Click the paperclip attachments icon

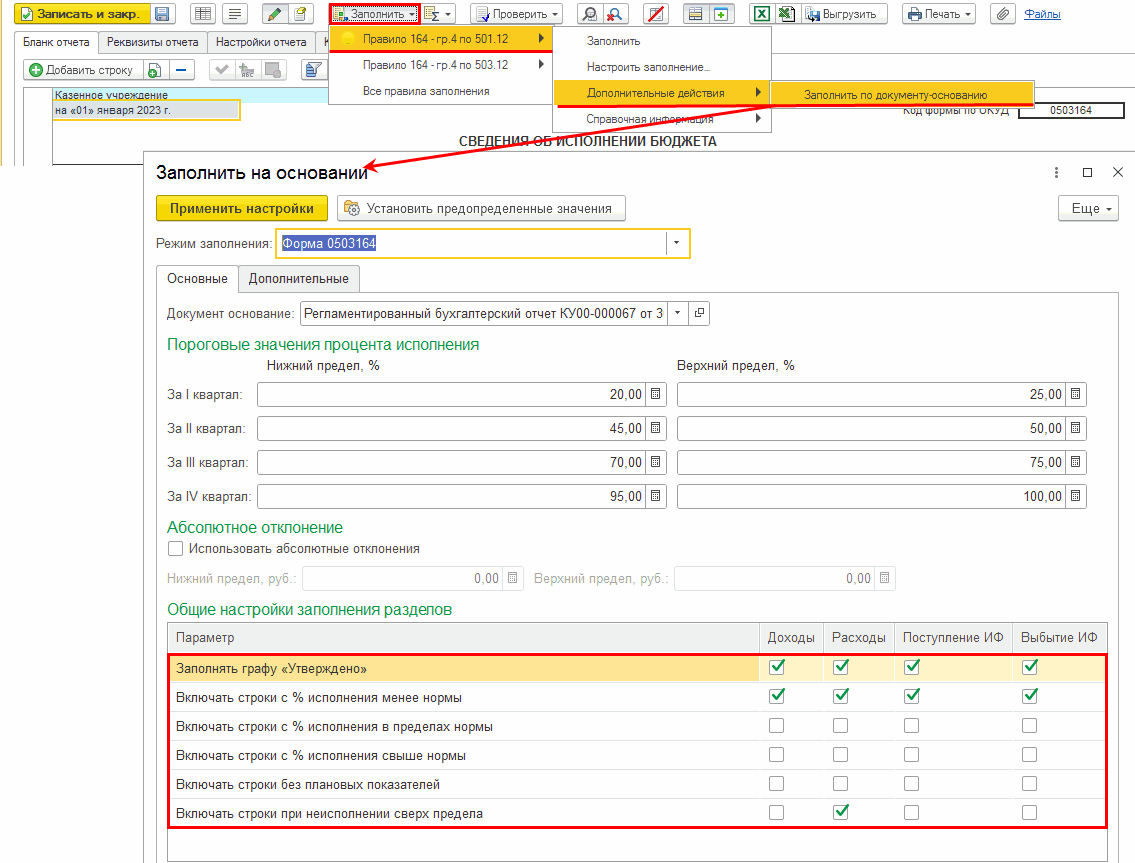tap(1002, 14)
